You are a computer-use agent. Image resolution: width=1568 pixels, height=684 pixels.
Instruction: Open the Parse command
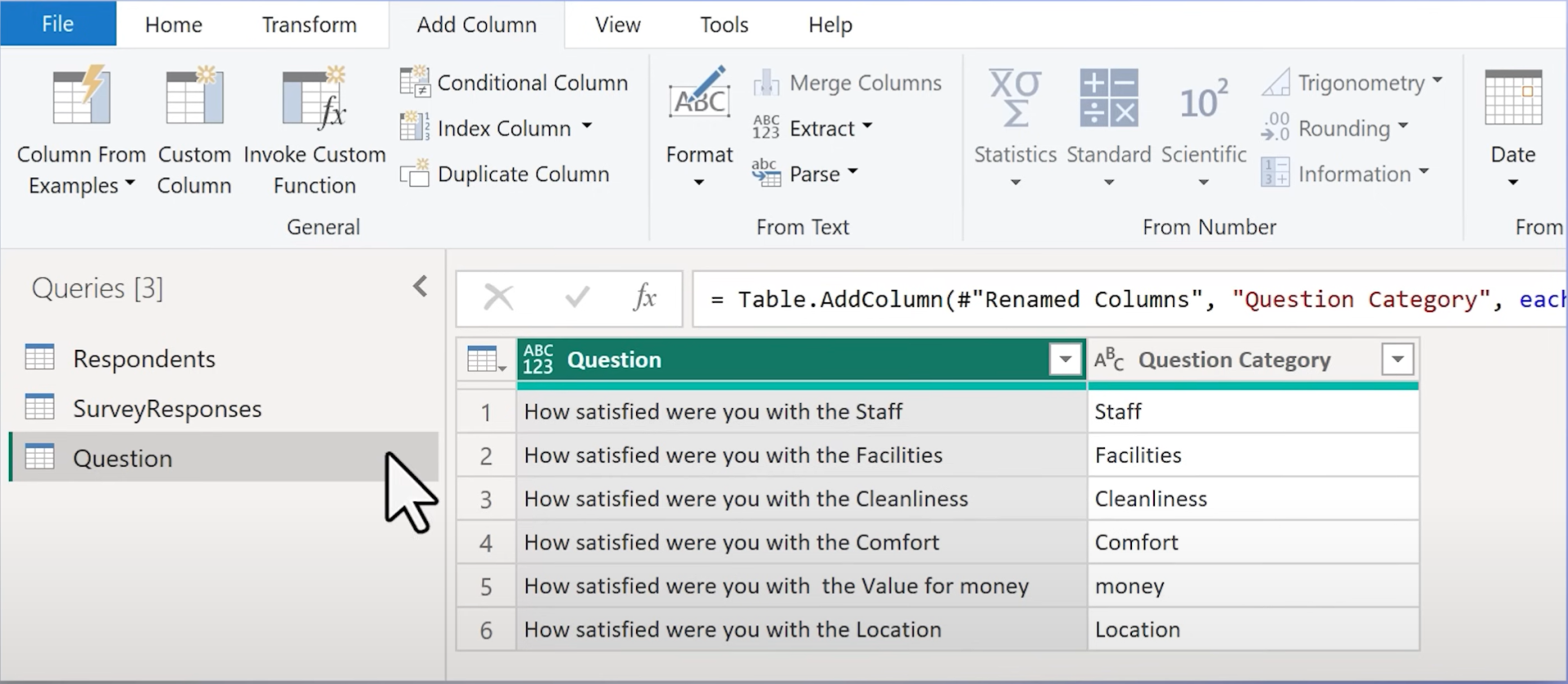point(805,174)
